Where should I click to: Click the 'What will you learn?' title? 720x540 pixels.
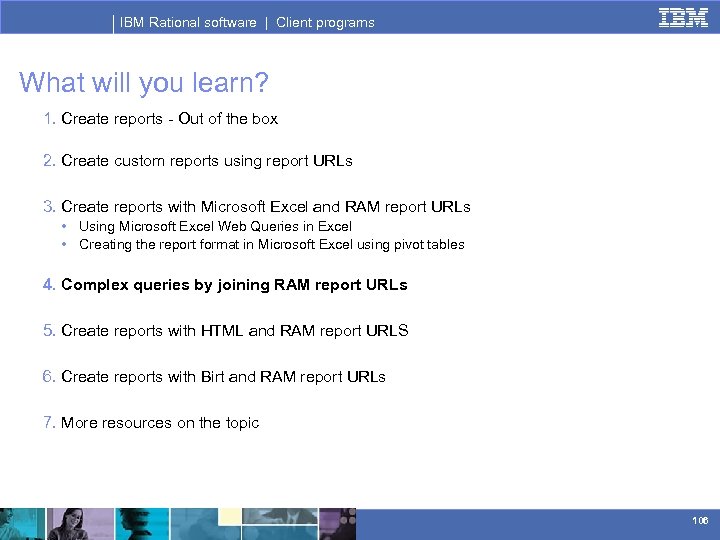coord(144,83)
